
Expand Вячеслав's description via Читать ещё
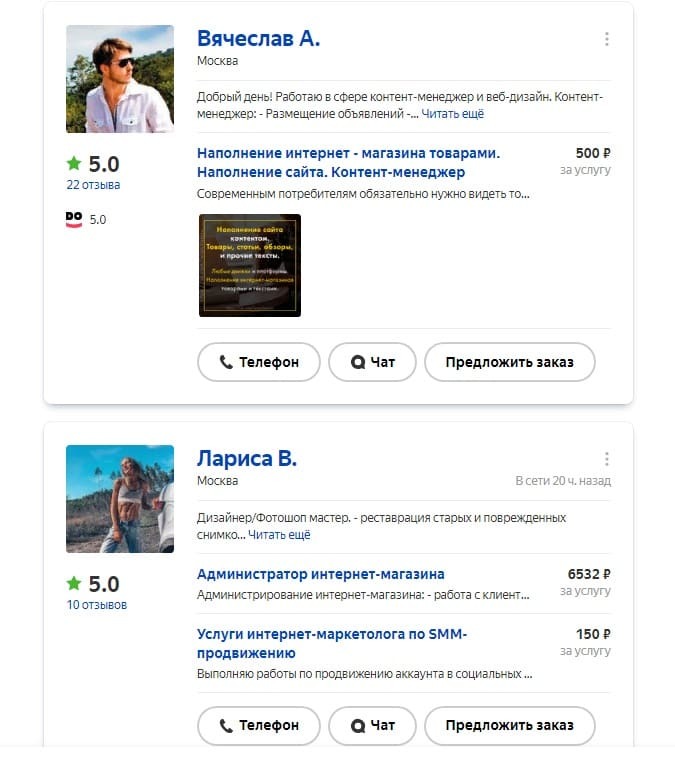pos(452,115)
